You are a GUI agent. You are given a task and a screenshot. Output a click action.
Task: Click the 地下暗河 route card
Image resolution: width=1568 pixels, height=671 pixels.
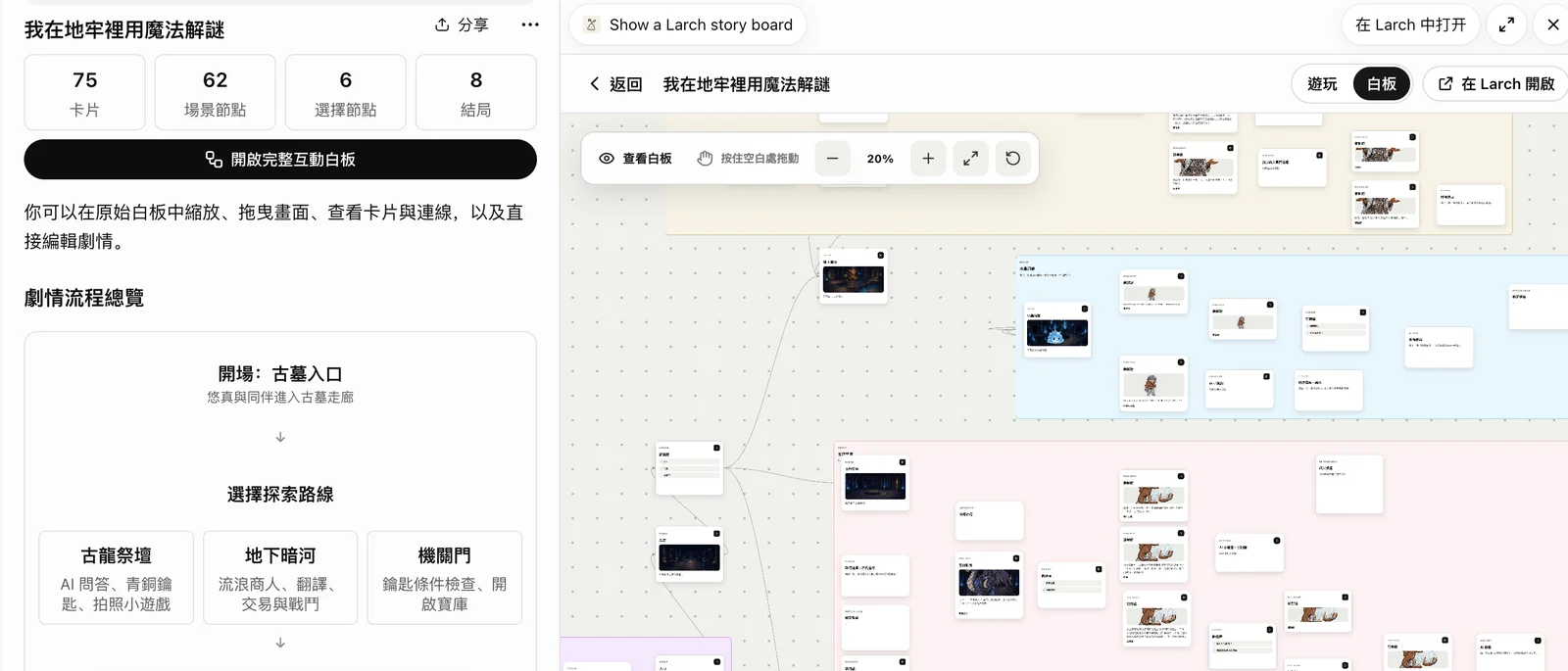tap(280, 578)
